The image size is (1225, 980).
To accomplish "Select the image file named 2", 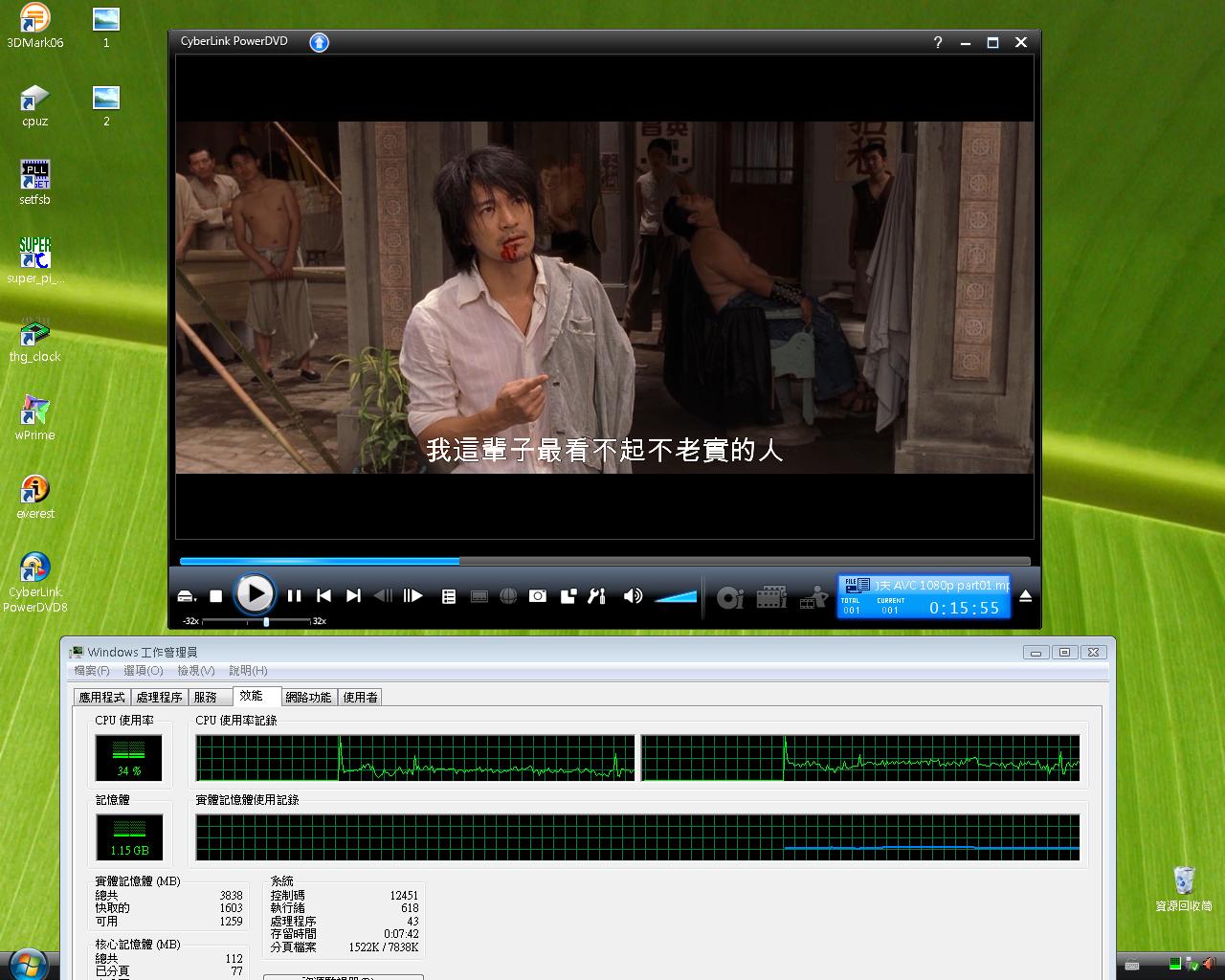I will (x=106, y=105).
